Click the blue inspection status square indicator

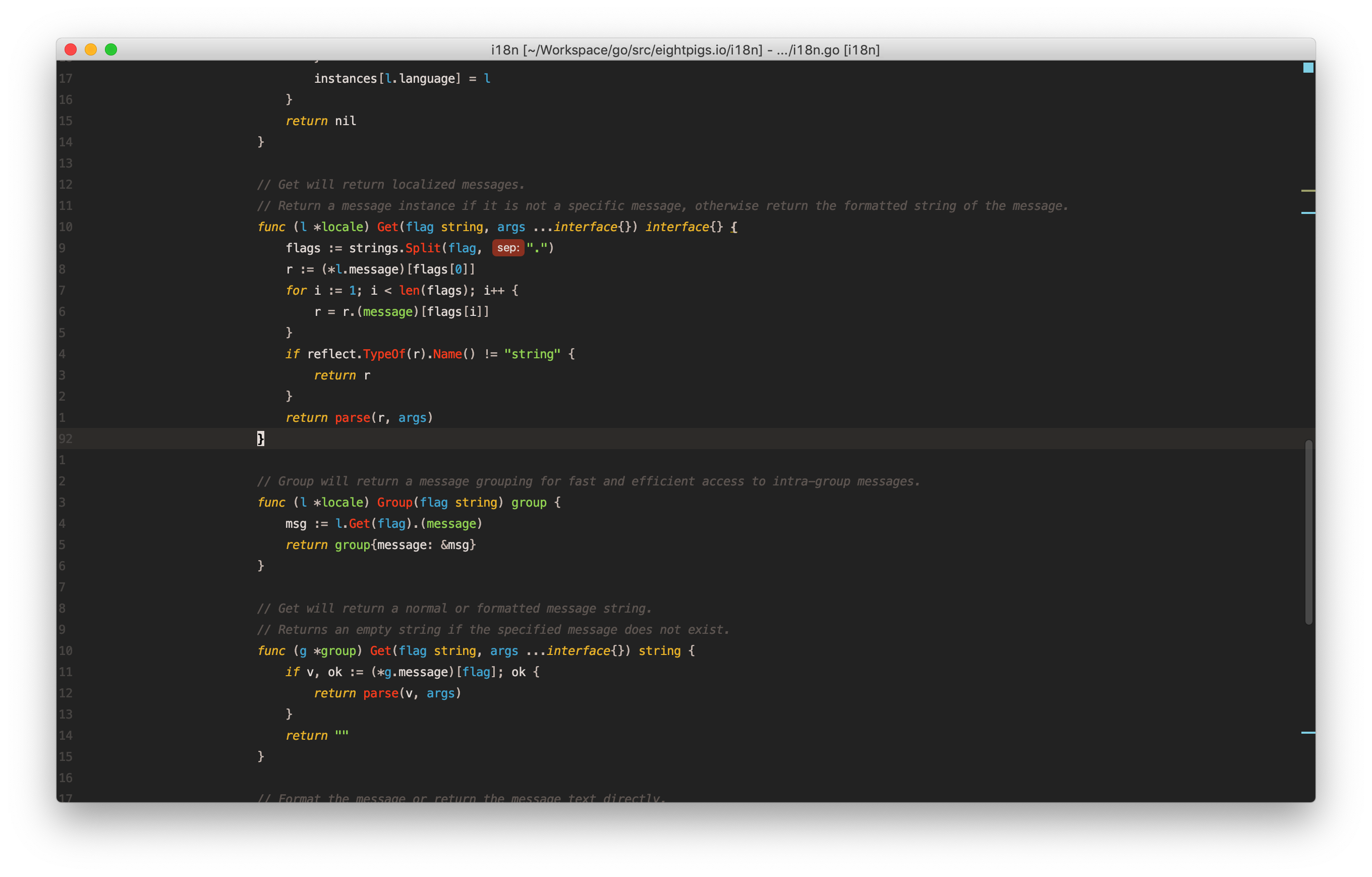tap(1308, 68)
